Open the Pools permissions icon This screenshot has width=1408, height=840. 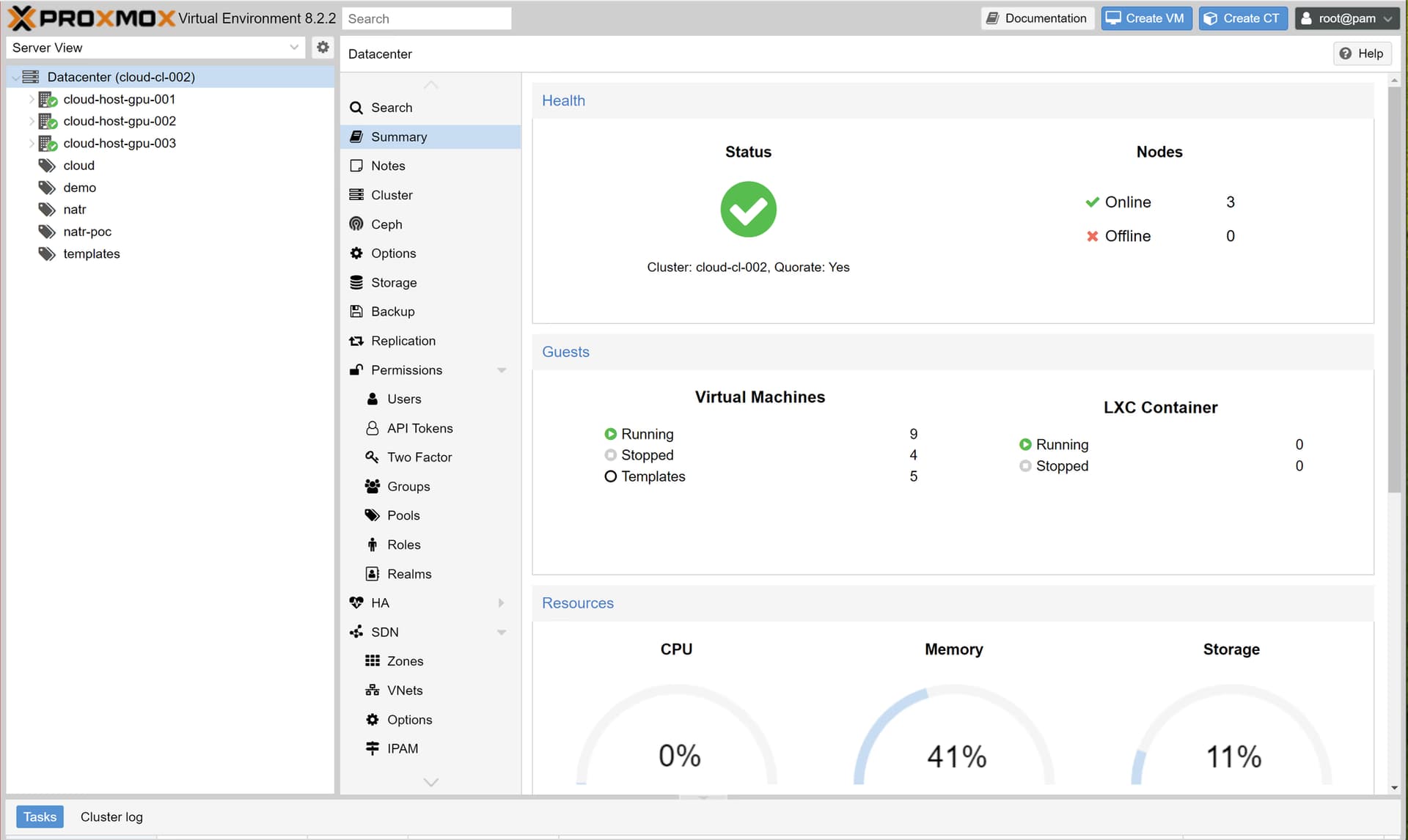[x=373, y=515]
